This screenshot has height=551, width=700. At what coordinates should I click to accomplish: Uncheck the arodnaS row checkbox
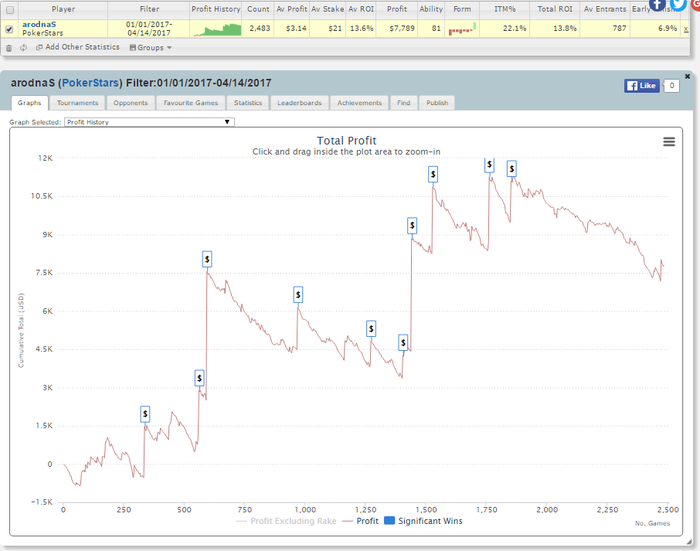pyautogui.click(x=9, y=29)
